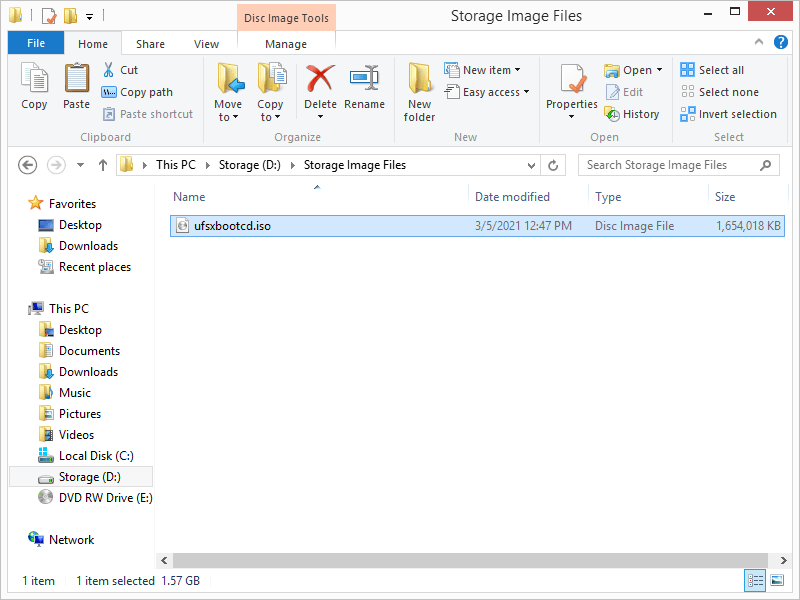Image resolution: width=800 pixels, height=600 pixels.
Task: Click Select none in the ribbon
Action: click(x=720, y=92)
